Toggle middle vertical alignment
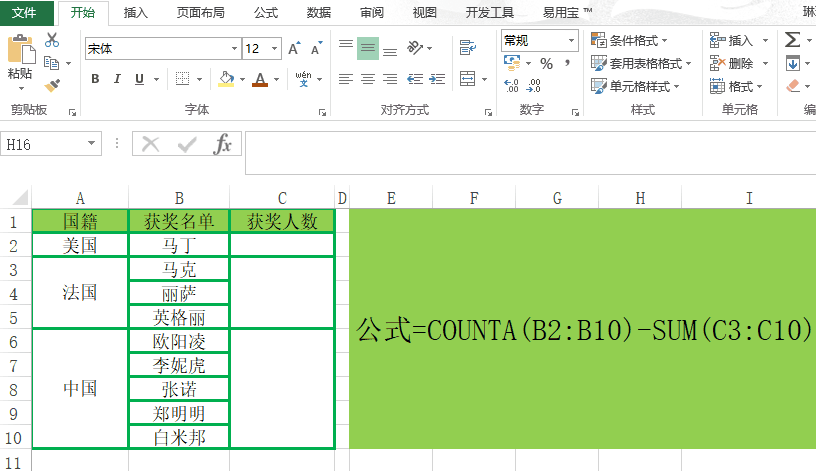This screenshot has height=471, width=816. pyautogui.click(x=368, y=48)
